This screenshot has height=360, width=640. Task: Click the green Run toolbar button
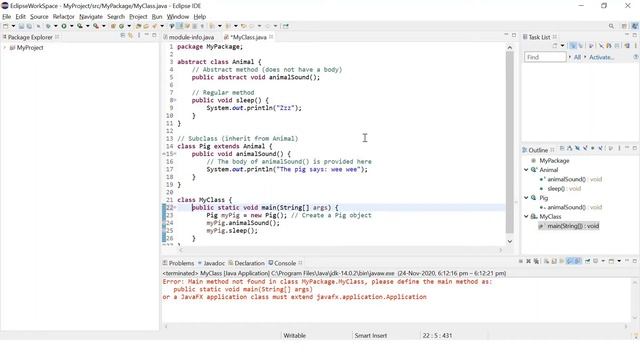click(64, 26)
